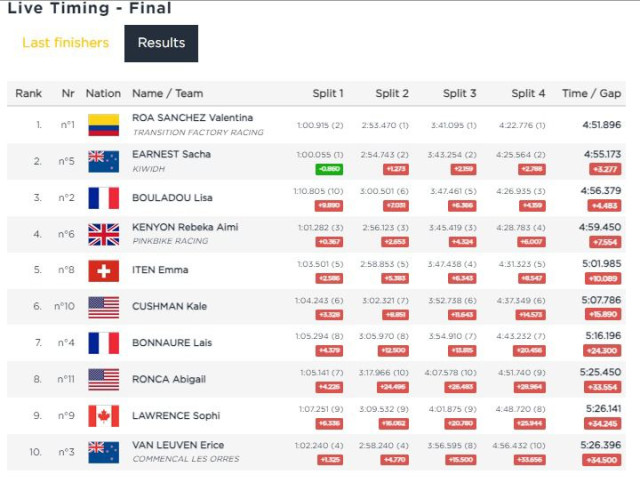
Task: Click the Colombia flag for Roa Sanchez
Action: pyautogui.click(x=104, y=125)
